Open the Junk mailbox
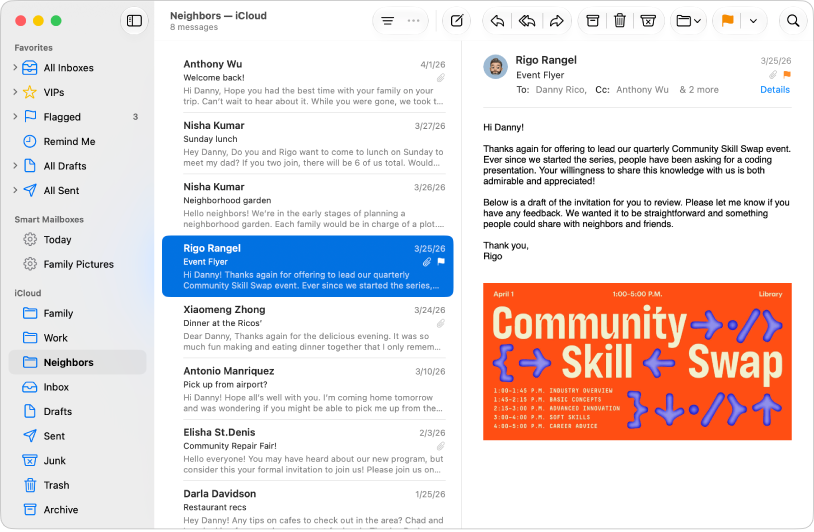 (78, 460)
